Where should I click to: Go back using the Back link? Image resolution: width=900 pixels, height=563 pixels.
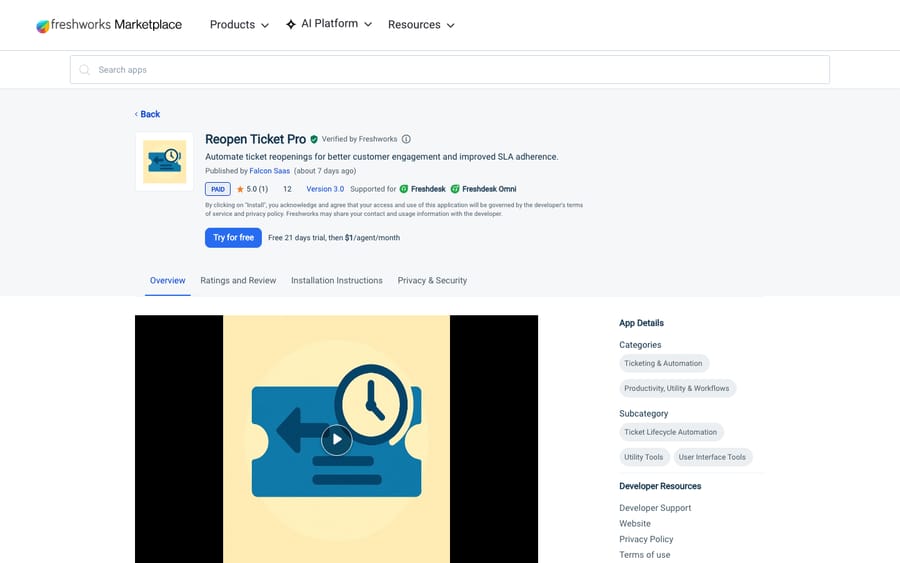pos(148,114)
